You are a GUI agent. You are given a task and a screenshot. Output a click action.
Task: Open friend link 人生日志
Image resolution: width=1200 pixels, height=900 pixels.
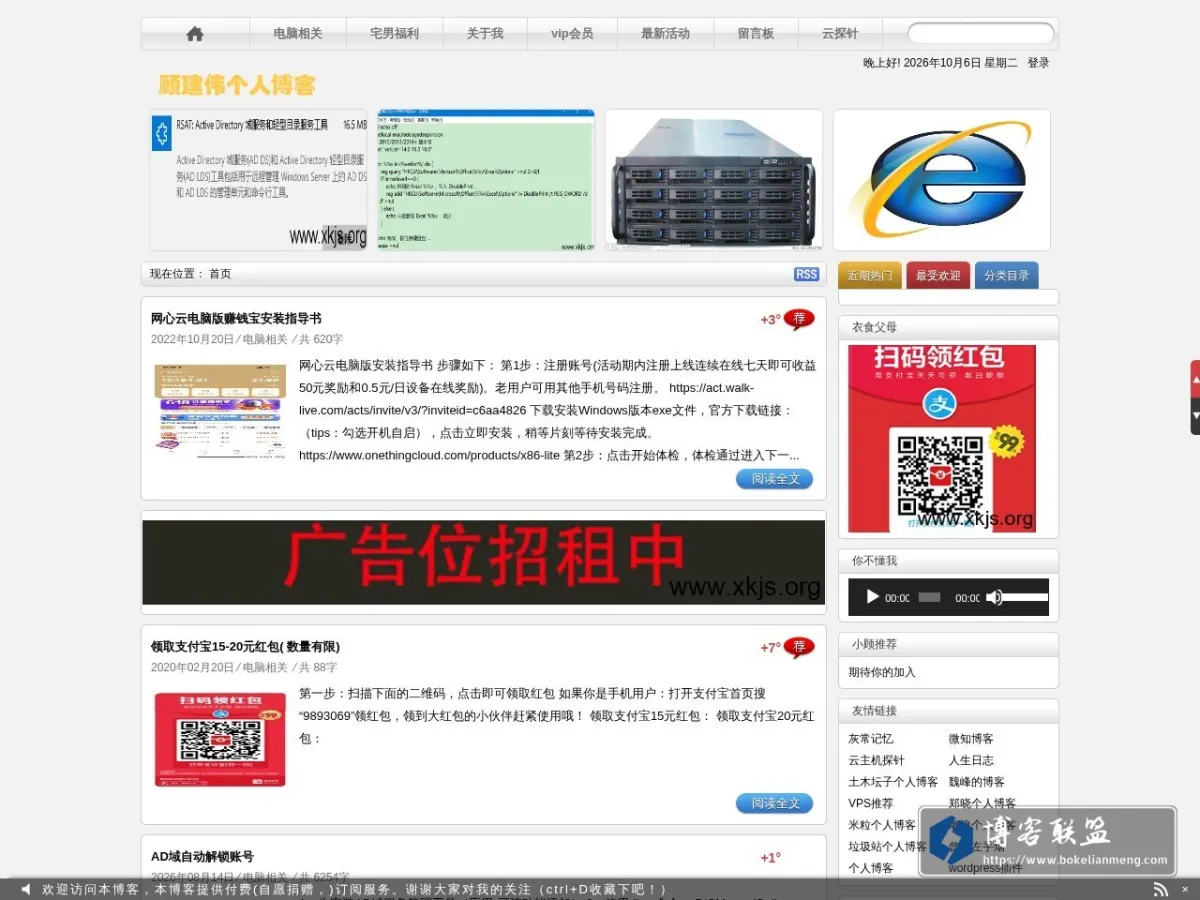point(971,761)
